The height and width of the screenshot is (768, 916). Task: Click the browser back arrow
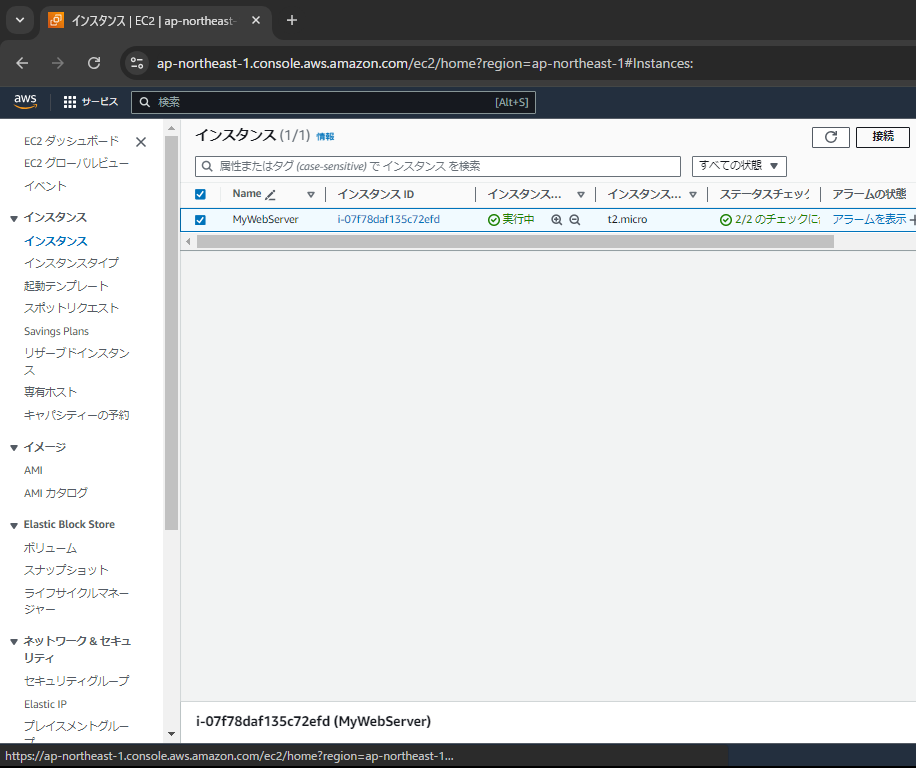click(22, 63)
